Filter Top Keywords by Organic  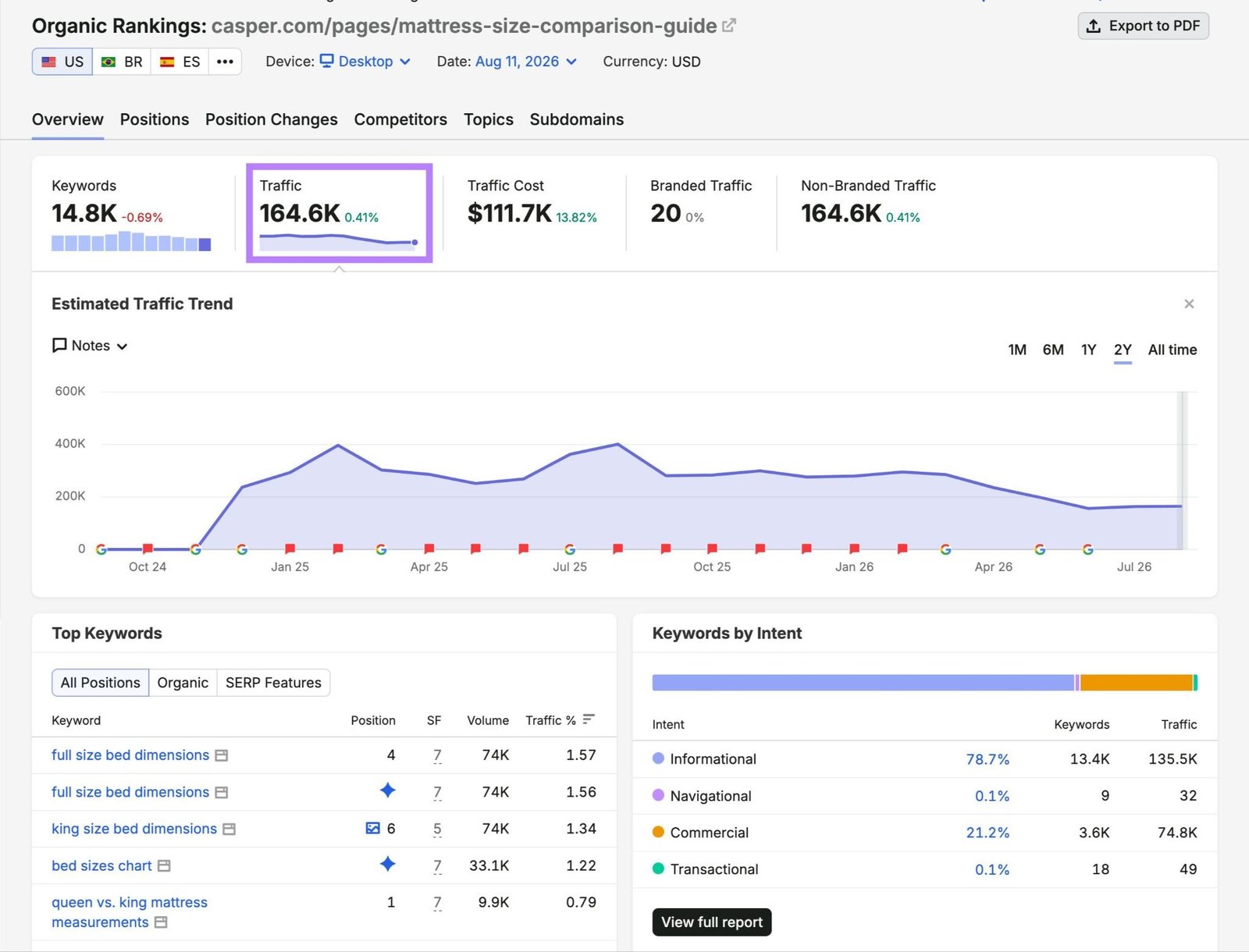[x=183, y=683]
